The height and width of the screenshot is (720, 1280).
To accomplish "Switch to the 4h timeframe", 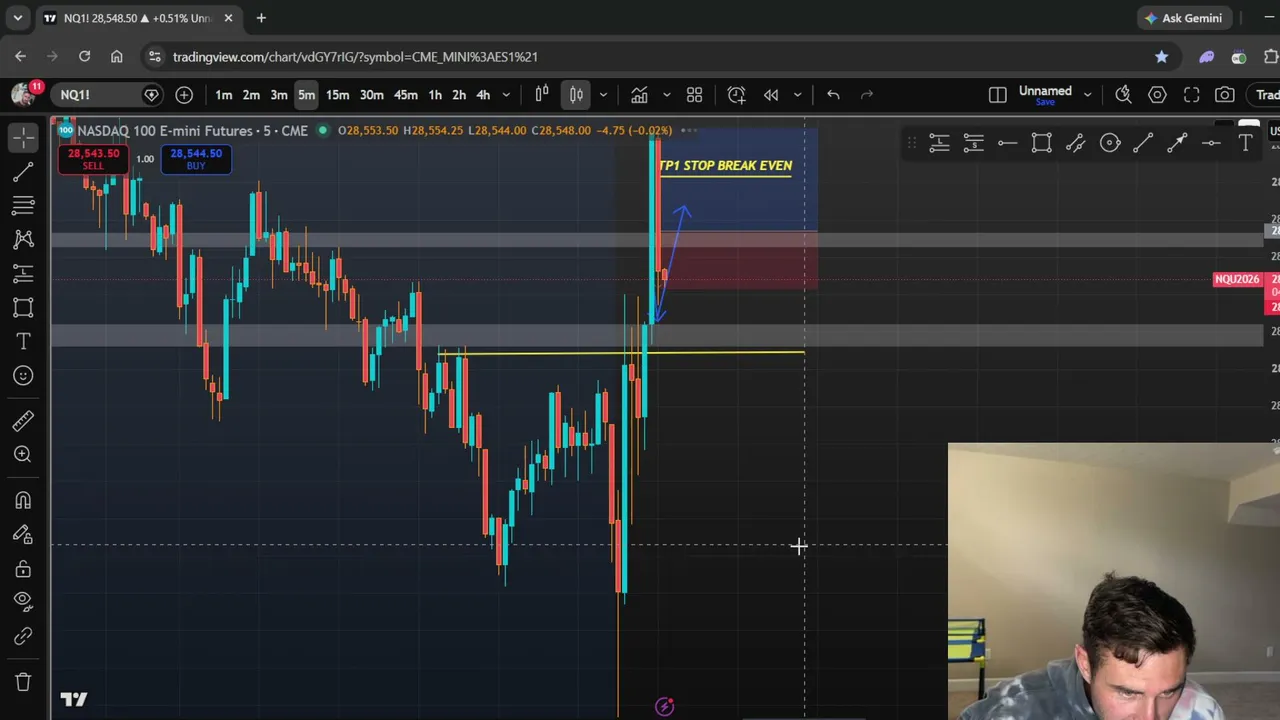I will pos(483,95).
